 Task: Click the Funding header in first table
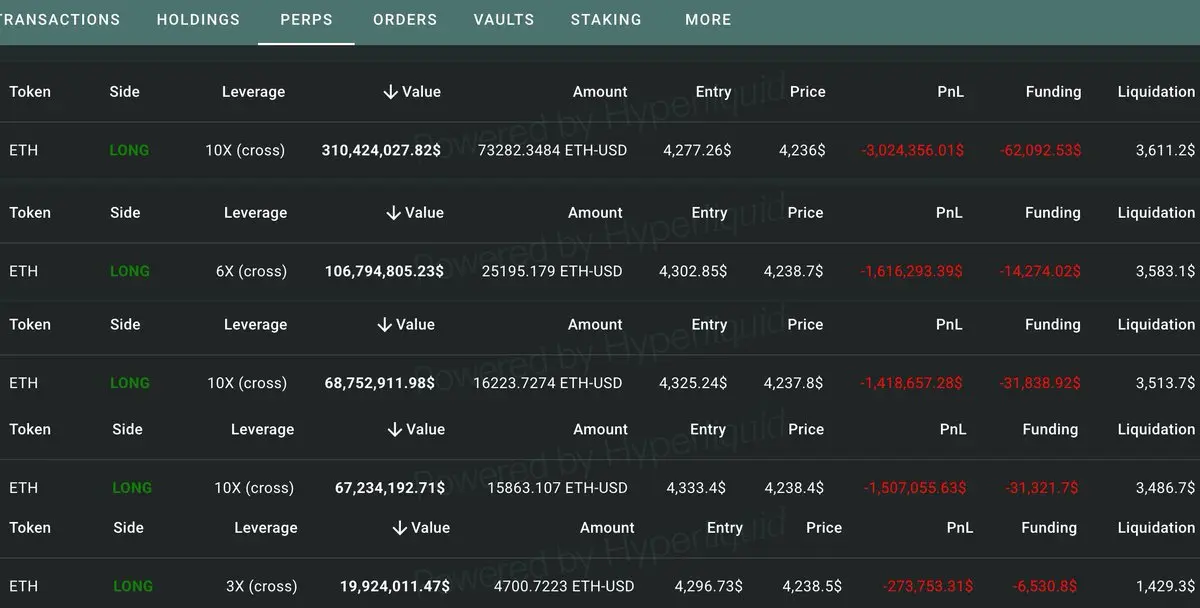[1053, 92]
